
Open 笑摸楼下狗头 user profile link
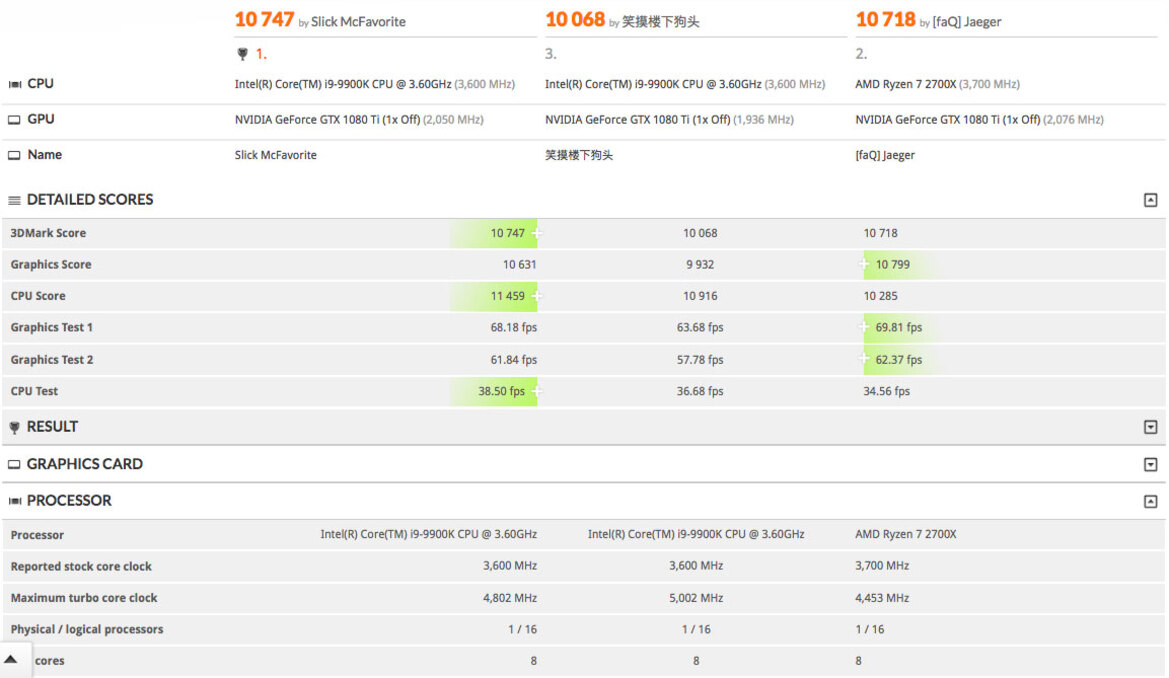(661, 22)
